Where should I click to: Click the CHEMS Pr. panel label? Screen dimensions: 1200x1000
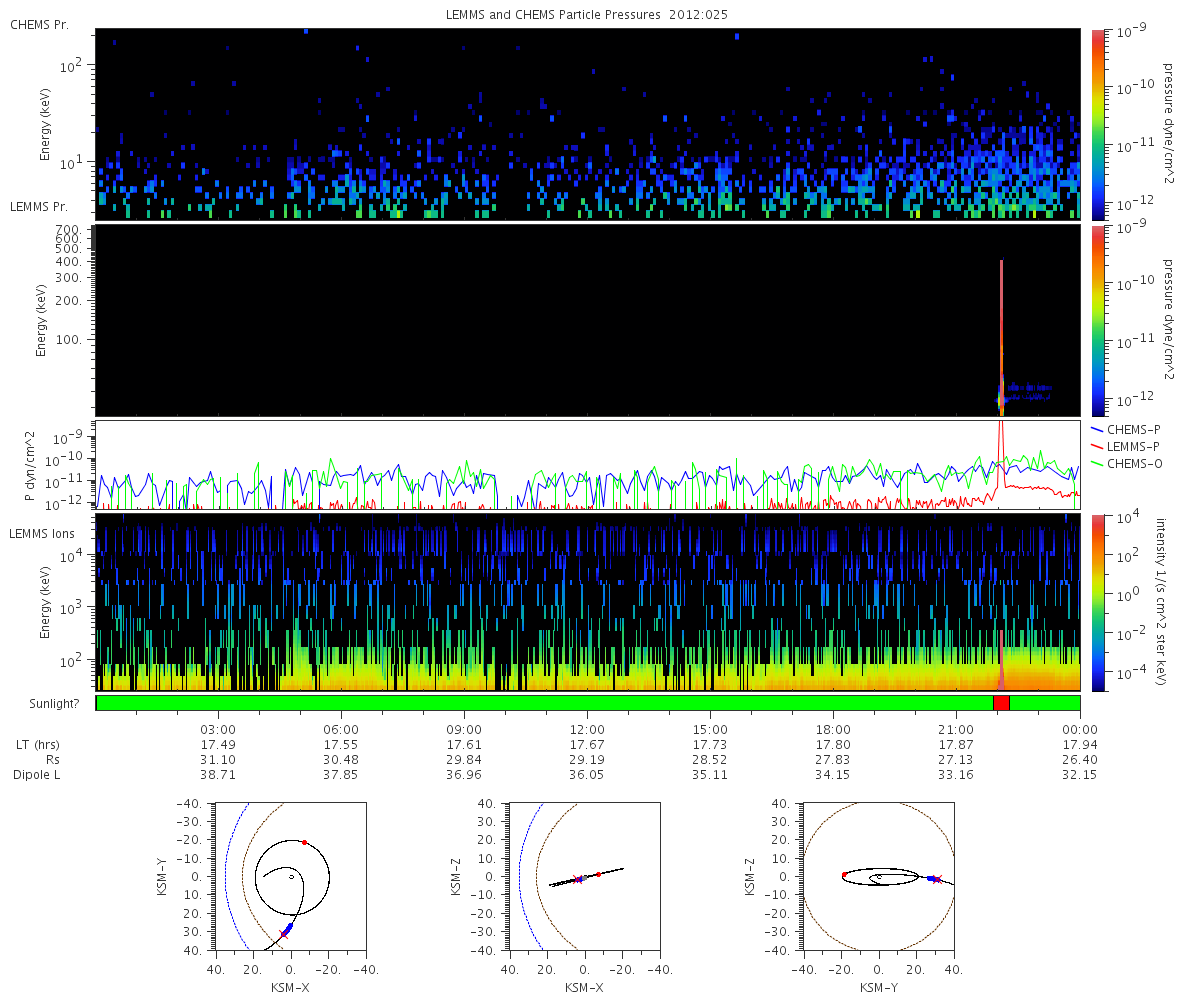tap(39, 24)
